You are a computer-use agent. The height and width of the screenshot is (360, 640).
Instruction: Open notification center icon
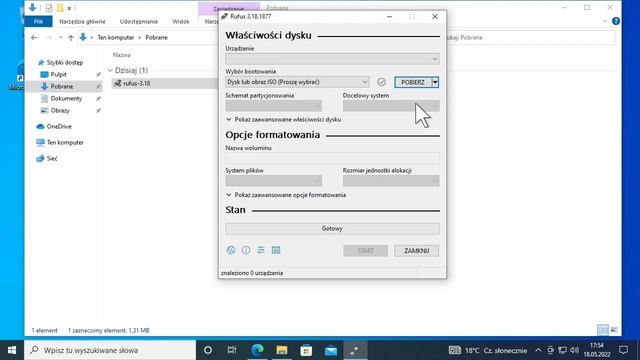tap(623, 350)
